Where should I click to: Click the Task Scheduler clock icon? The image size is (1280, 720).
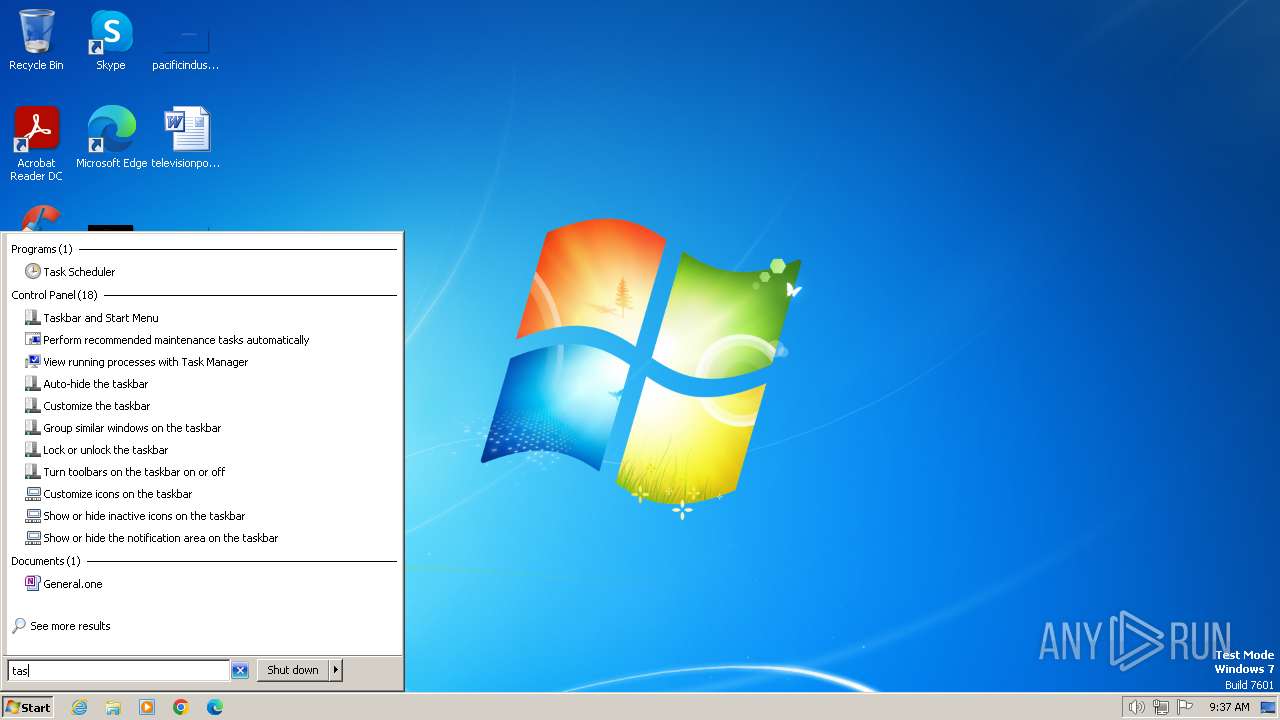click(x=33, y=272)
